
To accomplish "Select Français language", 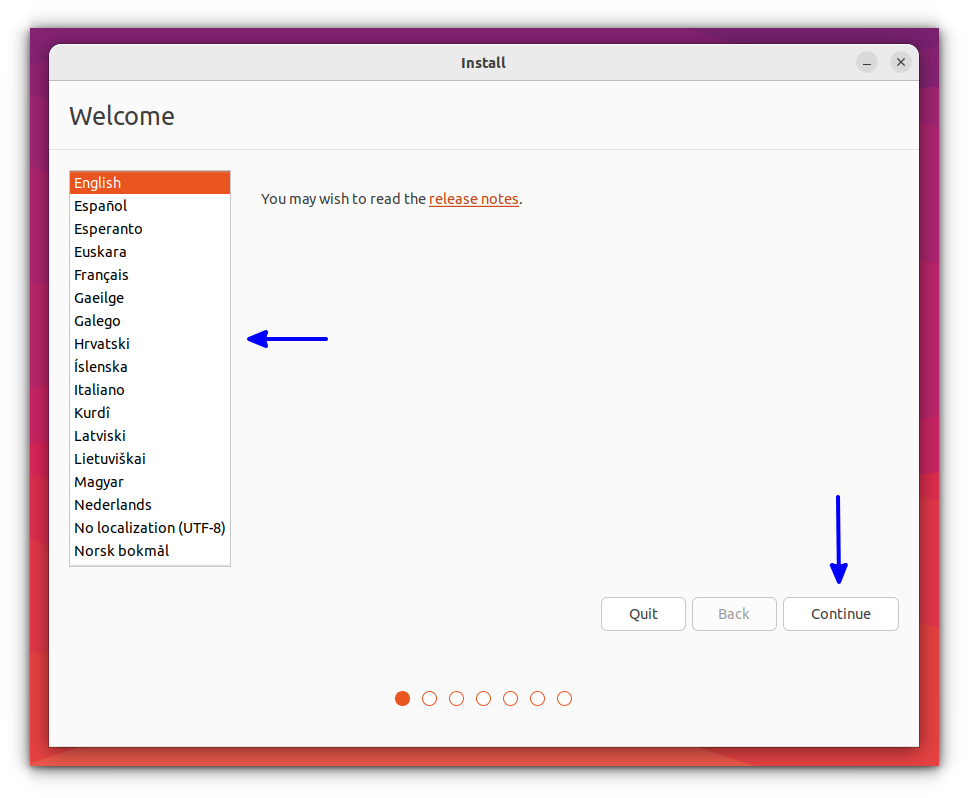I will [150, 274].
